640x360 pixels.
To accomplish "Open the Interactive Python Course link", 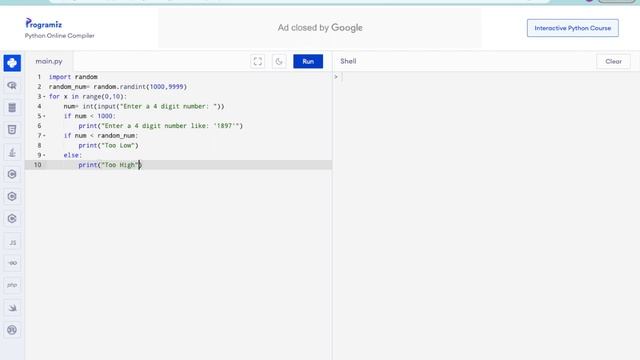I will [x=573, y=28].
